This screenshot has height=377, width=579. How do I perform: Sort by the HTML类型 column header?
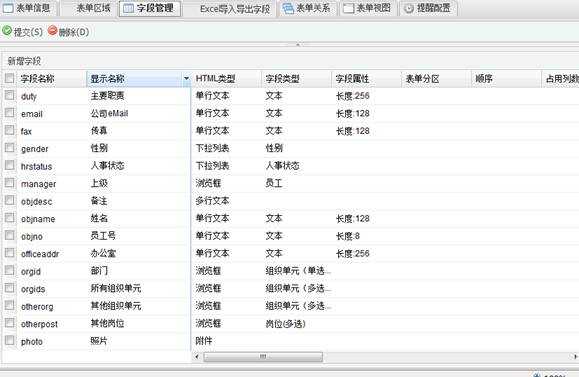[215, 79]
